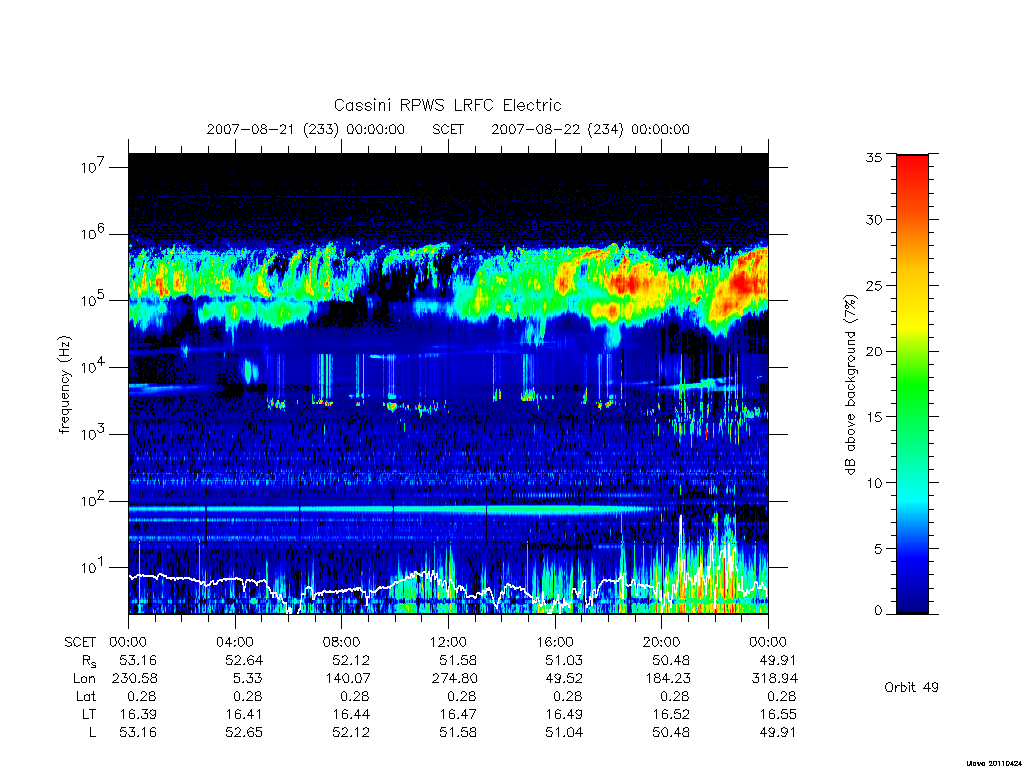The image size is (1024, 768).
Task: Click colorbar tick value '10'
Action: pyautogui.click(x=873, y=483)
